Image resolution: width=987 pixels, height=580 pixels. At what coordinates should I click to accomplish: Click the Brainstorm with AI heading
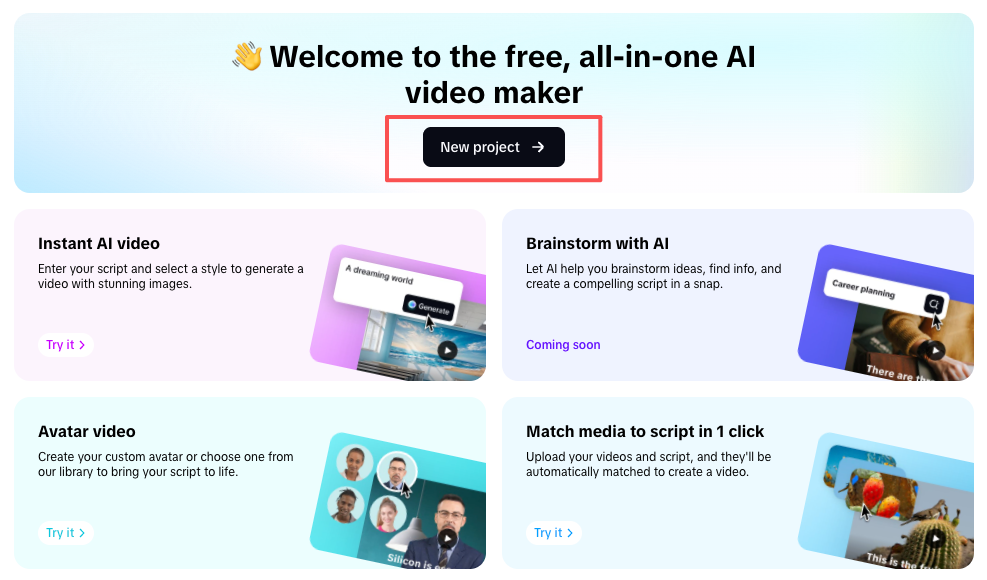(x=597, y=243)
